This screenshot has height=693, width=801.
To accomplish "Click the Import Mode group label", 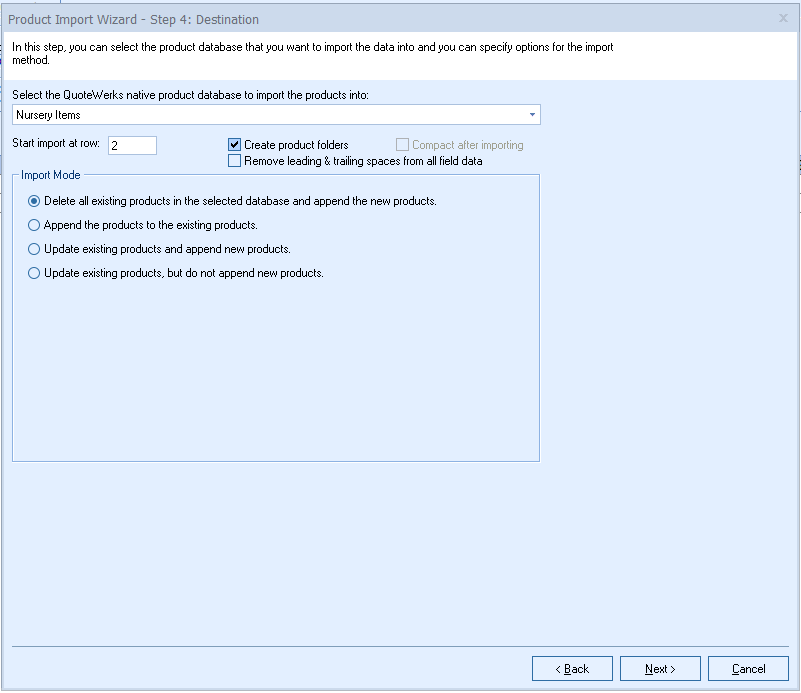I will [x=51, y=175].
